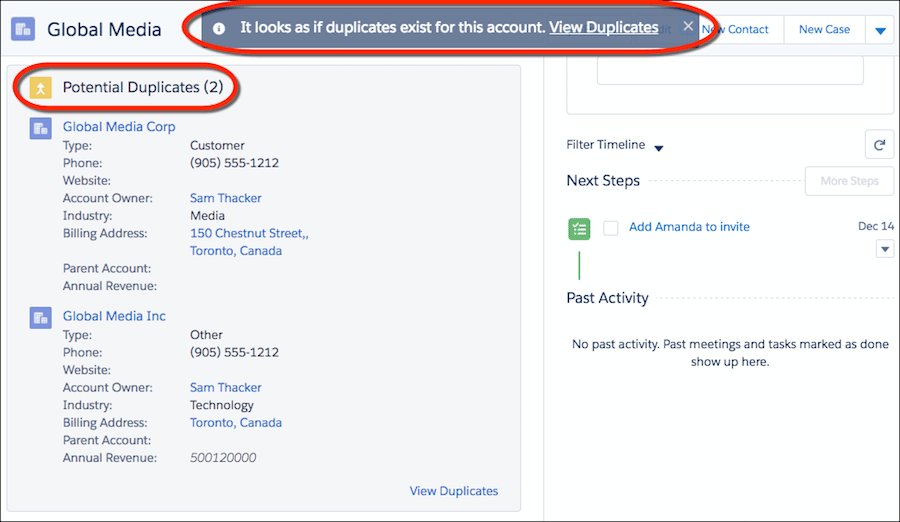Click the info icon in duplicates banner

pos(219,28)
